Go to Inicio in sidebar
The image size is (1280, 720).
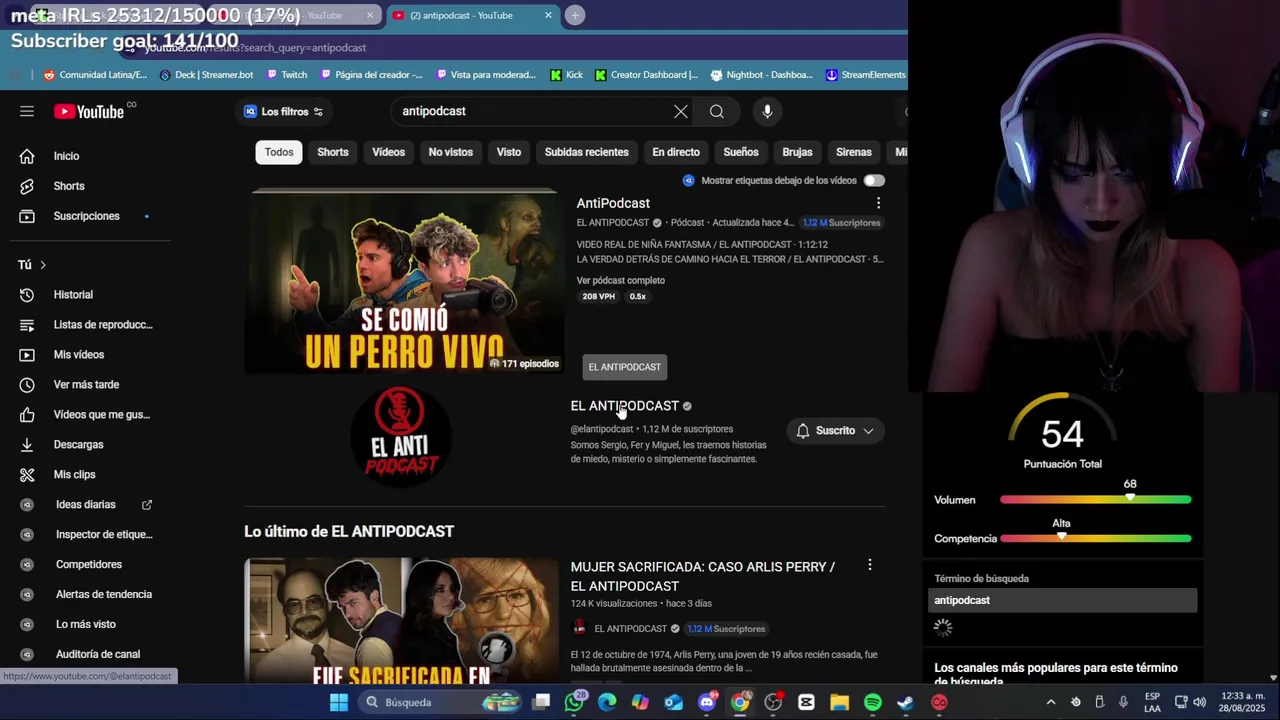pyautogui.click(x=66, y=156)
